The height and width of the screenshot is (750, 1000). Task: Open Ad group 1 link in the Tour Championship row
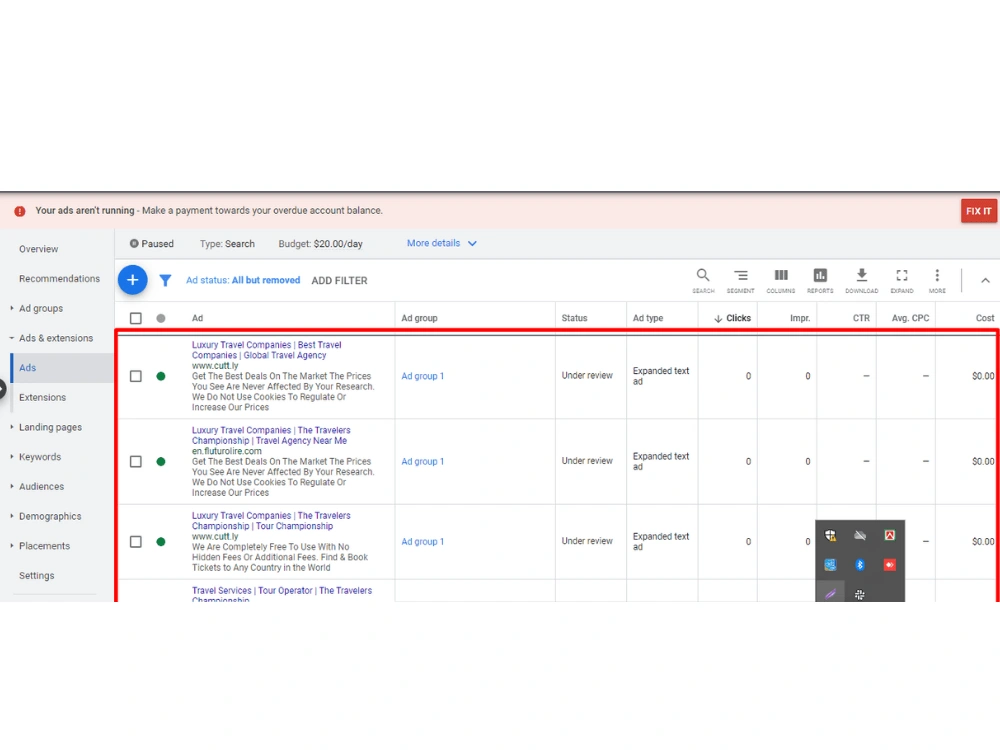click(422, 541)
